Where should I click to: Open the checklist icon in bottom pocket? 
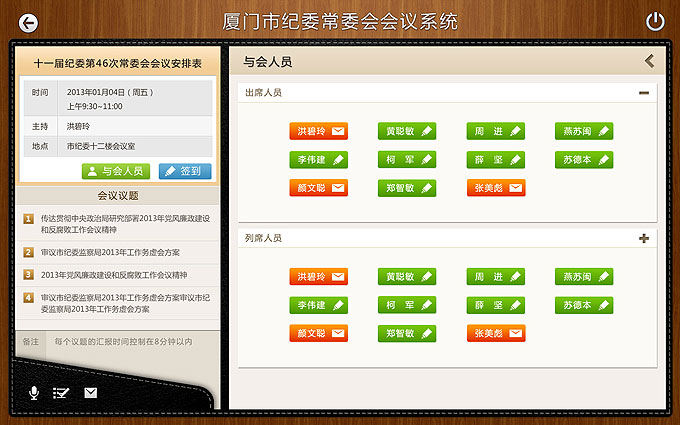point(62,393)
